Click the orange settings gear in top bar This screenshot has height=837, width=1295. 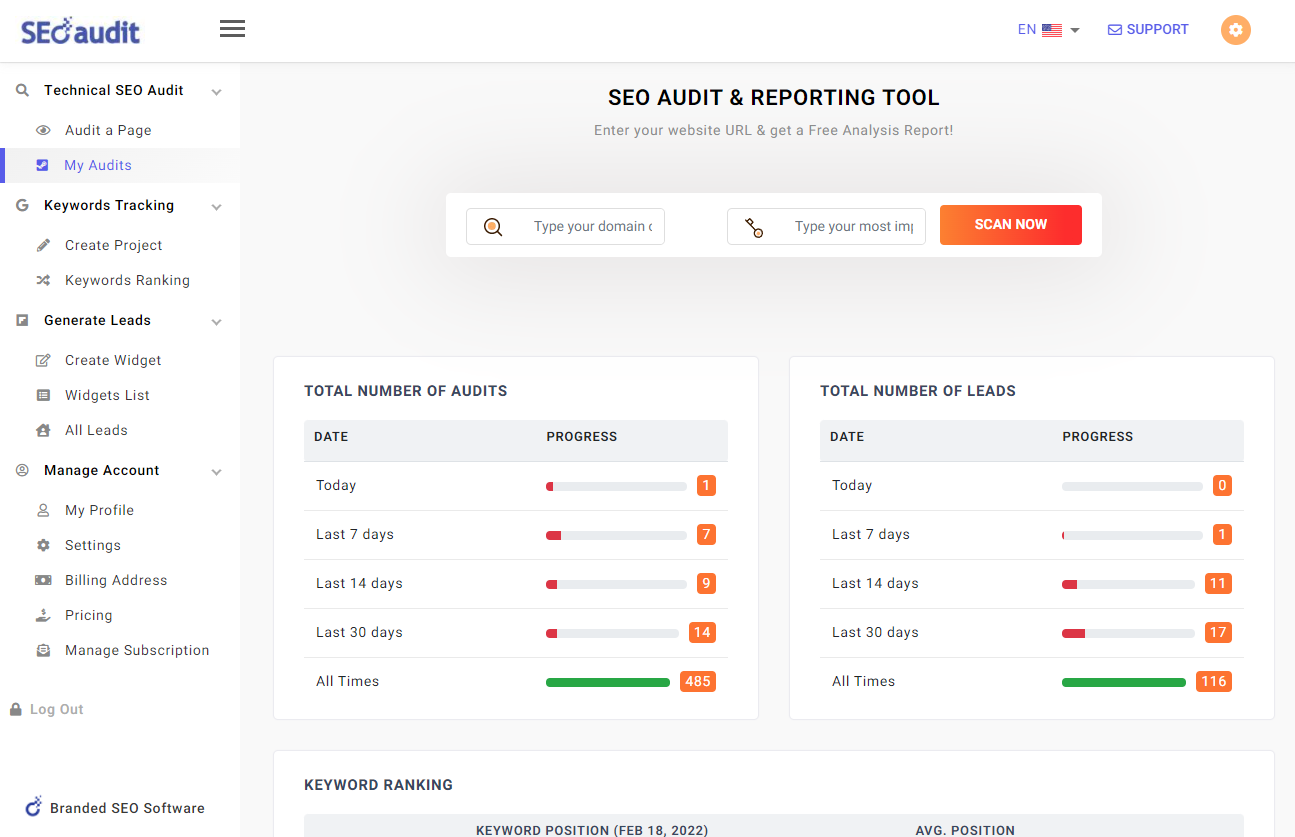pos(1236,30)
